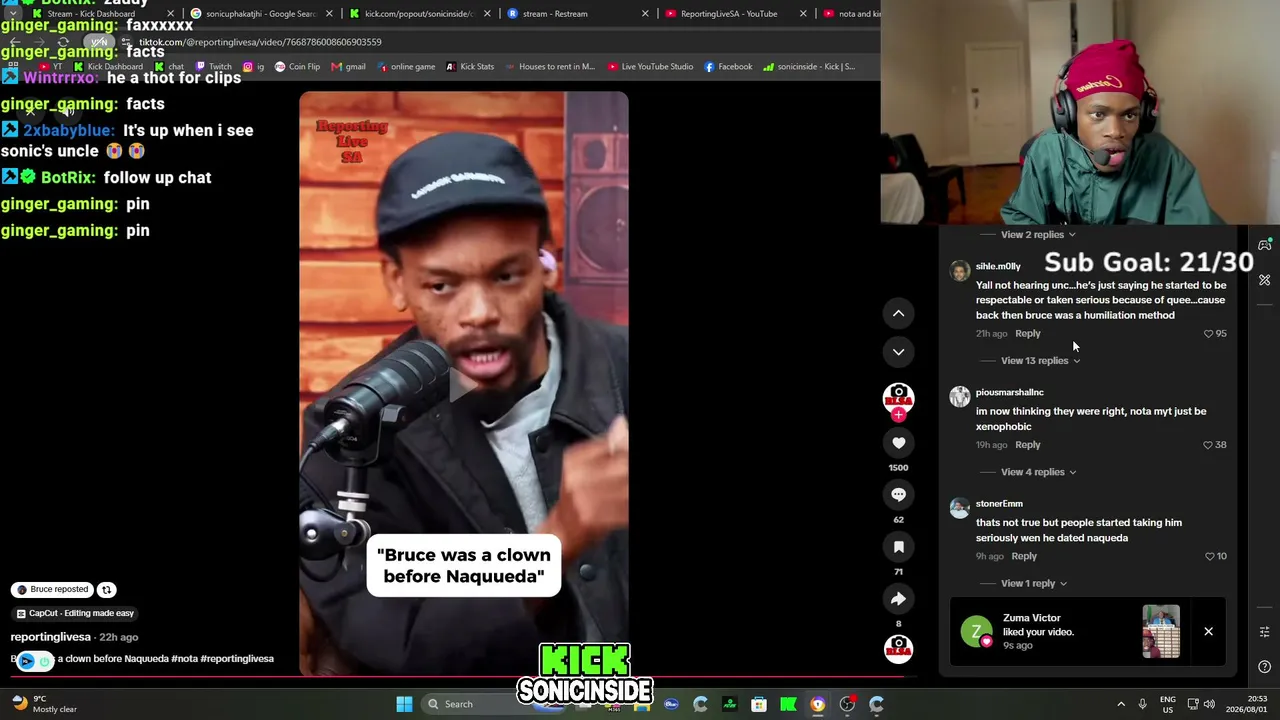Open the #reportinglivesa hashtag
1280x720 pixels.
pyautogui.click(x=237, y=659)
